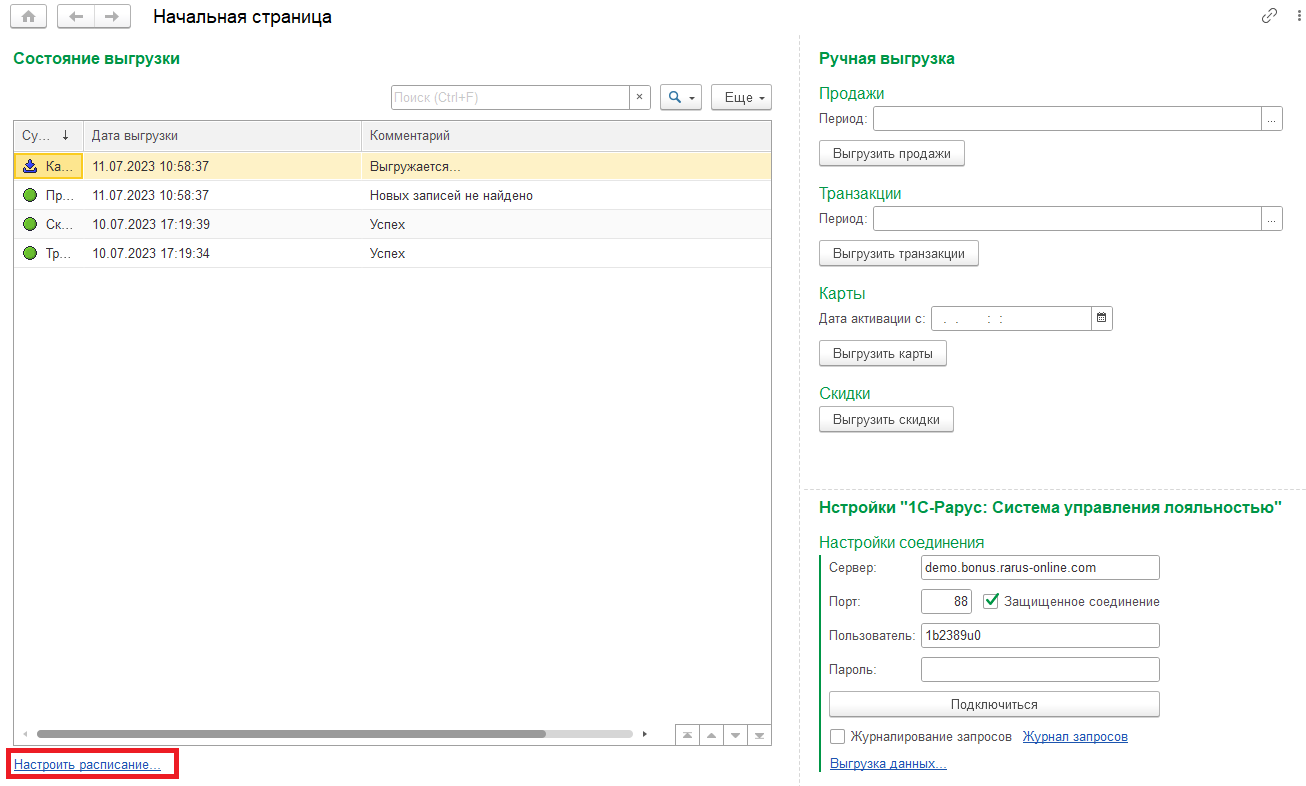
Task: Open search magnifier dropdown
Action: (x=682, y=97)
